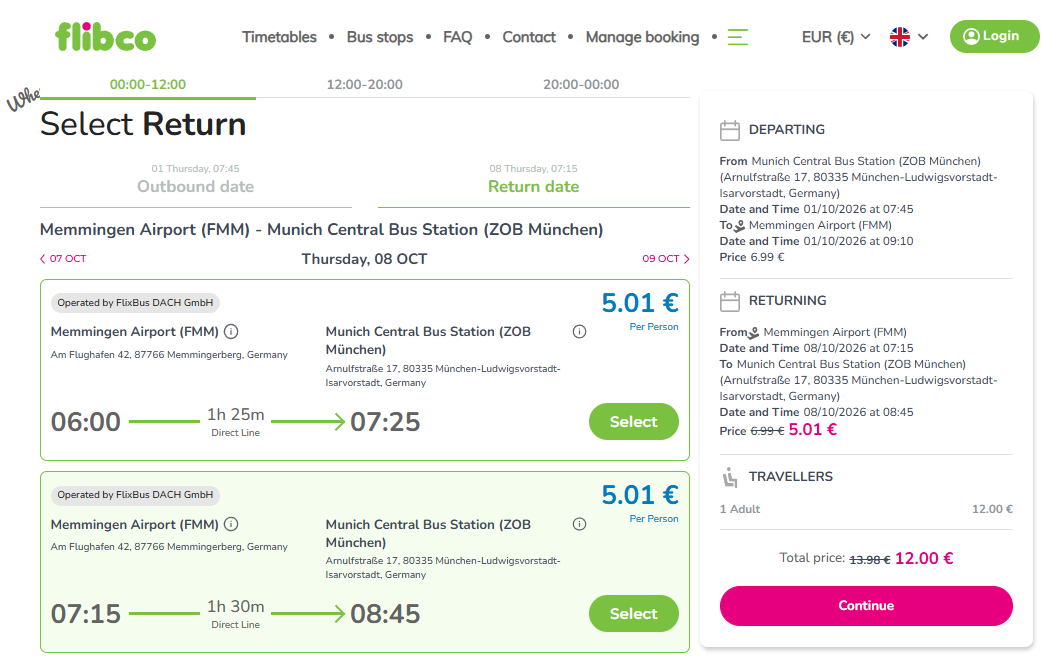Click the RETURNING calendar icon
Viewport: 1042px width, 663px height.
click(730, 302)
